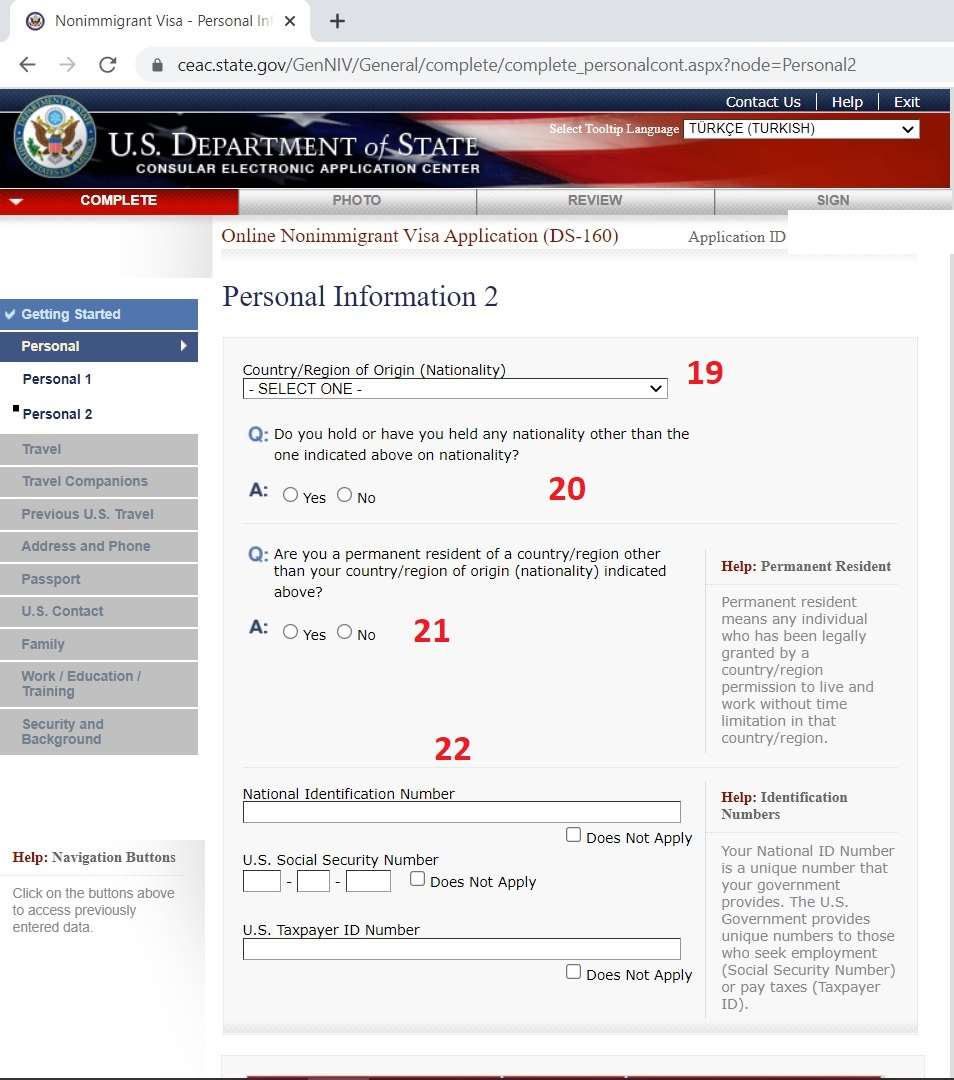Switch to the PHOTO step tab
The image size is (954, 1080).
point(357,200)
